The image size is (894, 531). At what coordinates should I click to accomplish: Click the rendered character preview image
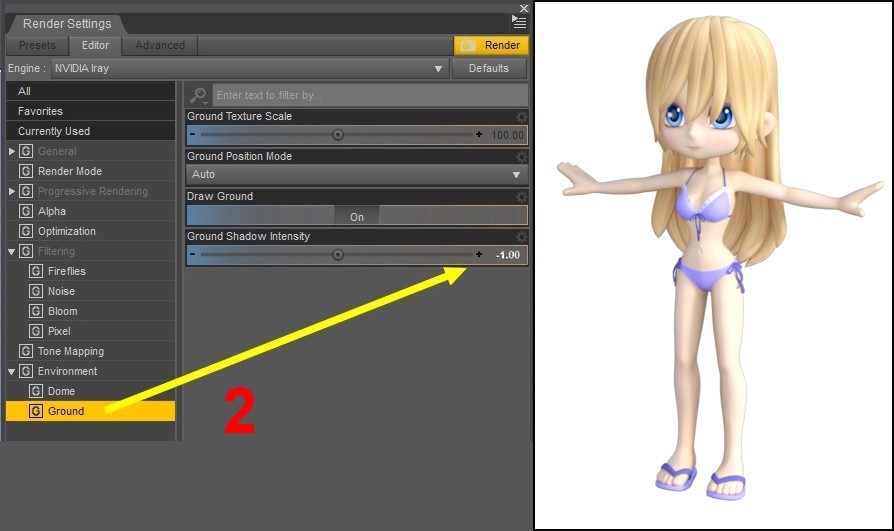point(713,265)
